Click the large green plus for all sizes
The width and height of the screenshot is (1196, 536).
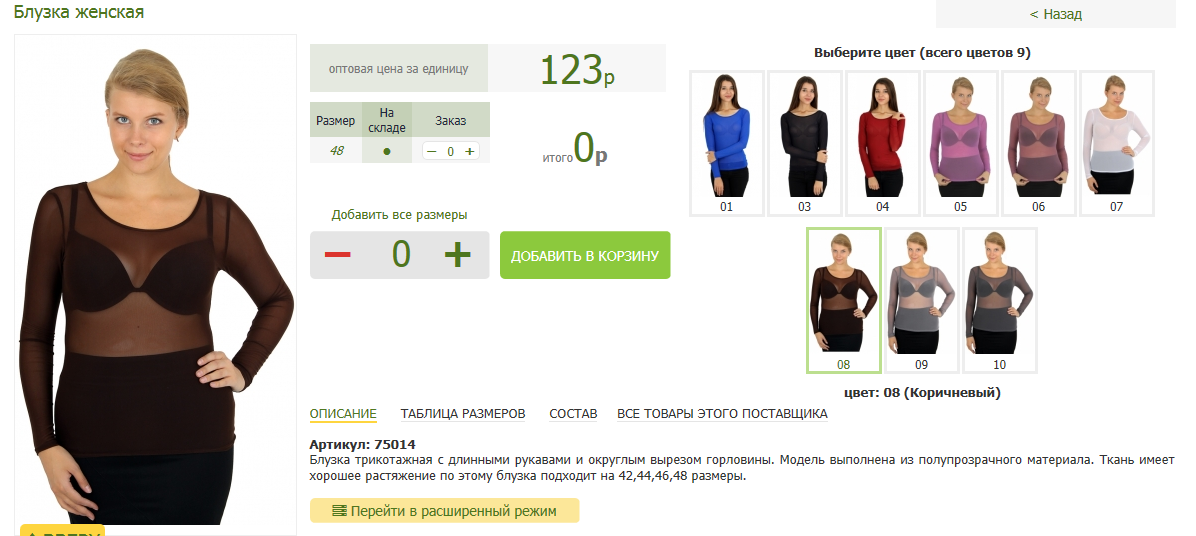tap(458, 255)
